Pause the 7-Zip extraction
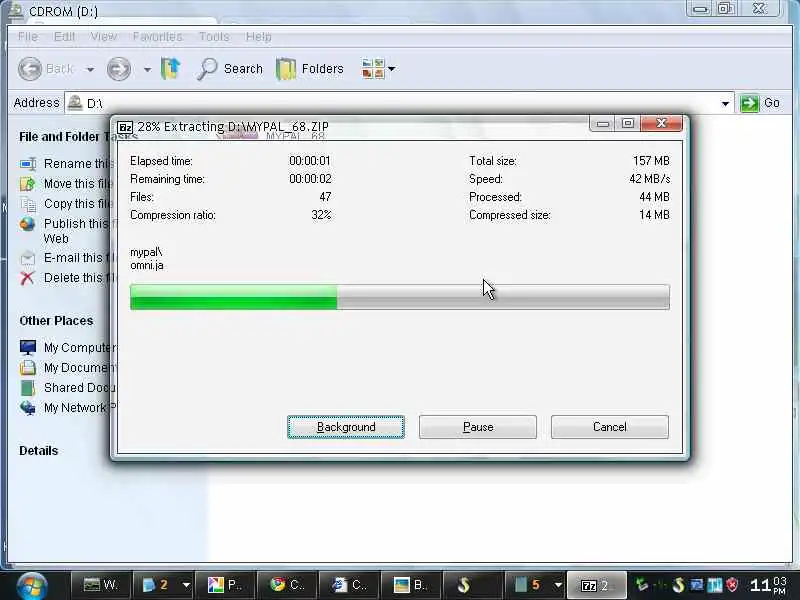Screen dimensions: 800x600 click(478, 427)
